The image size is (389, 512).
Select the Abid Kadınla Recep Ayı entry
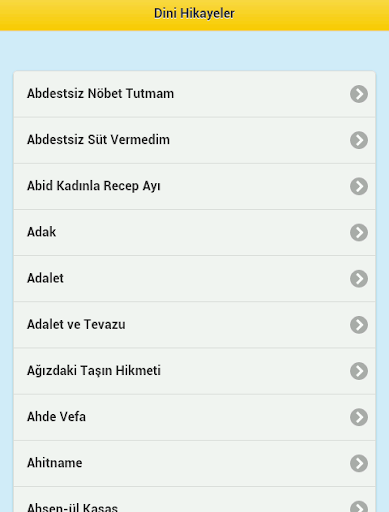click(x=194, y=186)
